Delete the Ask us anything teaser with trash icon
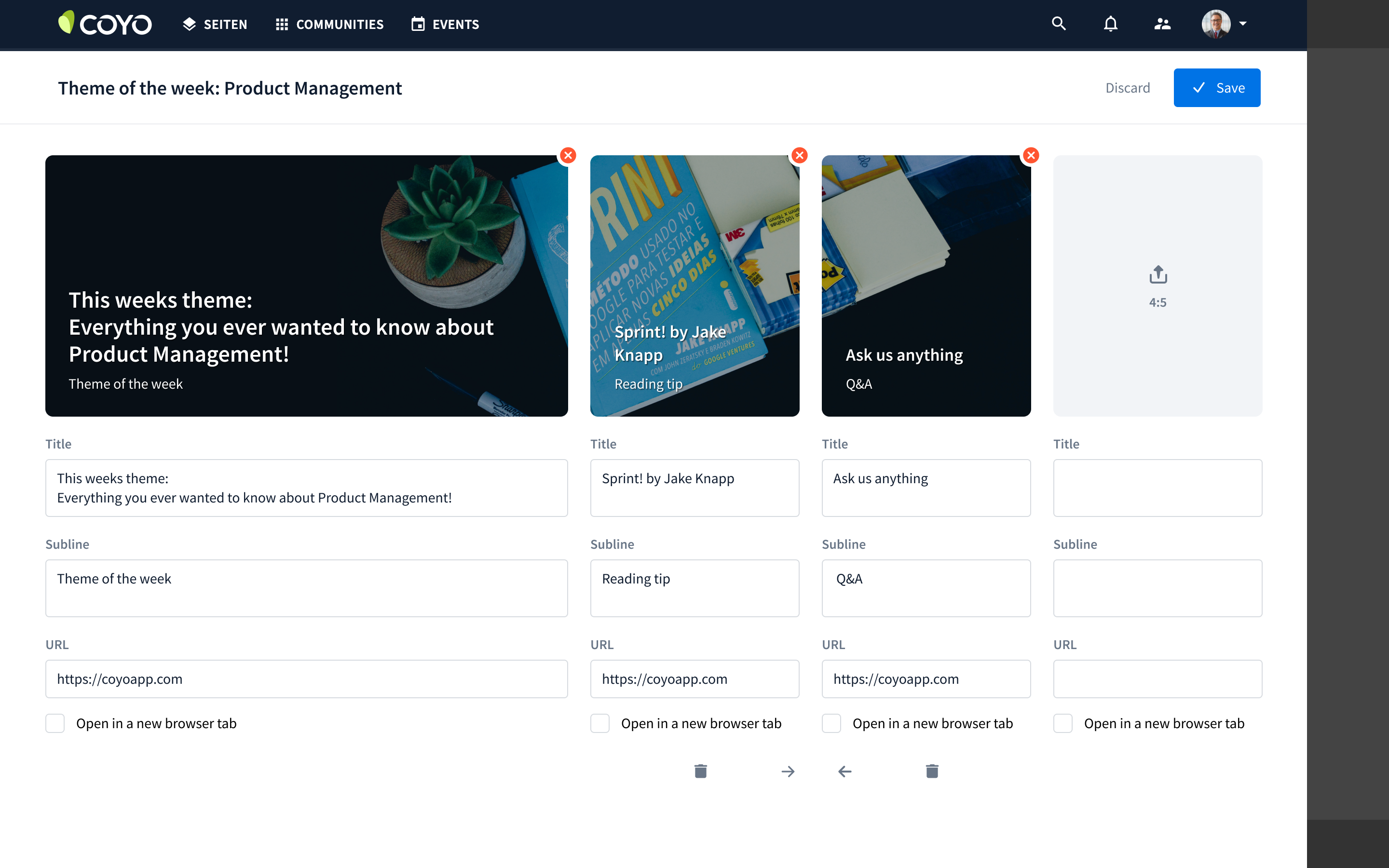The image size is (1389, 868). click(932, 771)
